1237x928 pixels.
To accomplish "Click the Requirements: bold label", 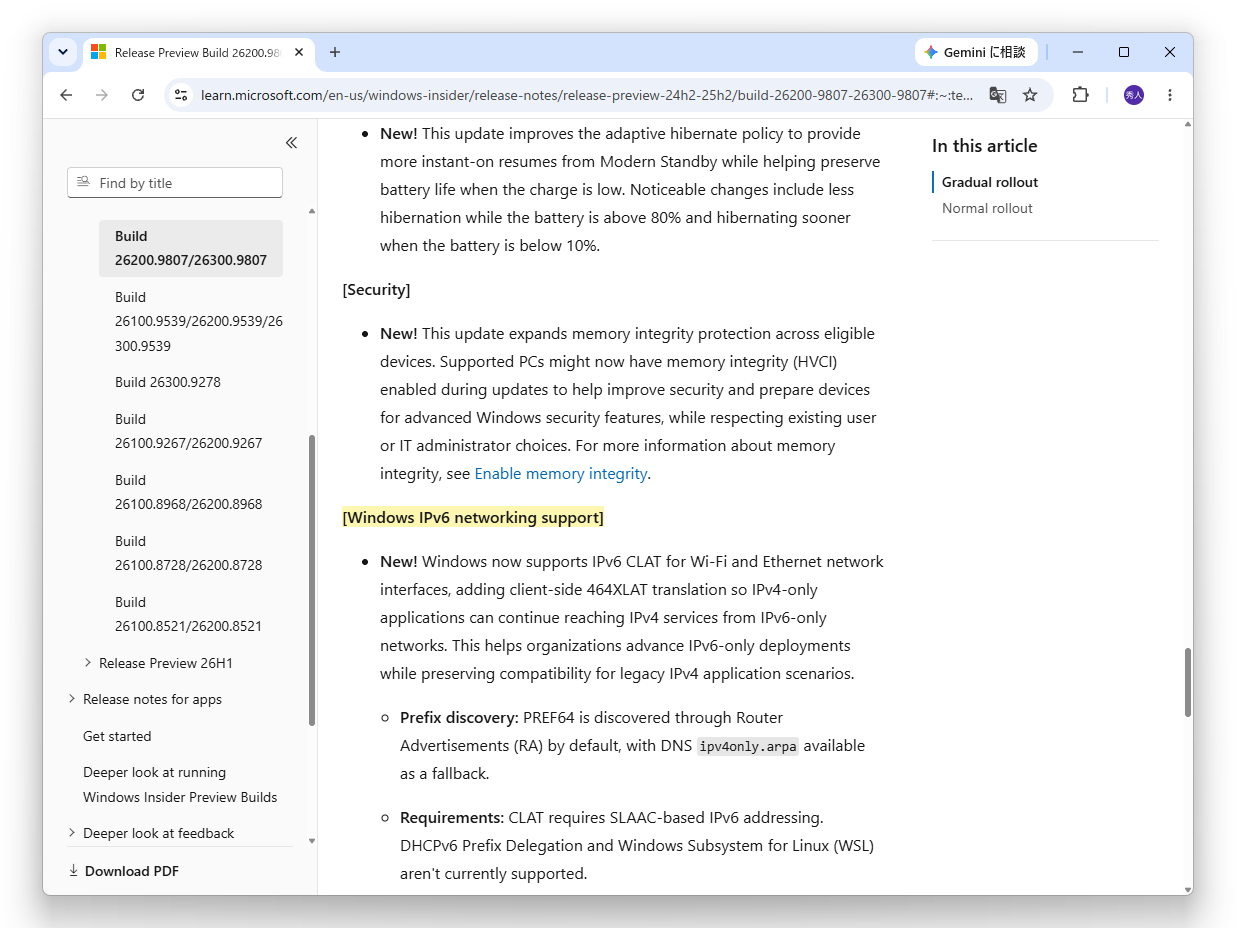I will tap(452, 818).
